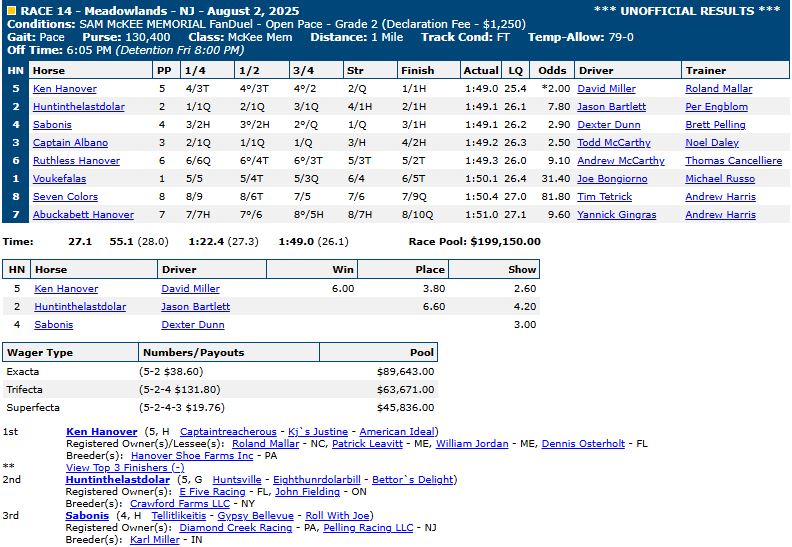Image resolution: width=792 pixels, height=547 pixels.
Task: Open driver Todd McCarthy's profile
Action: point(614,143)
